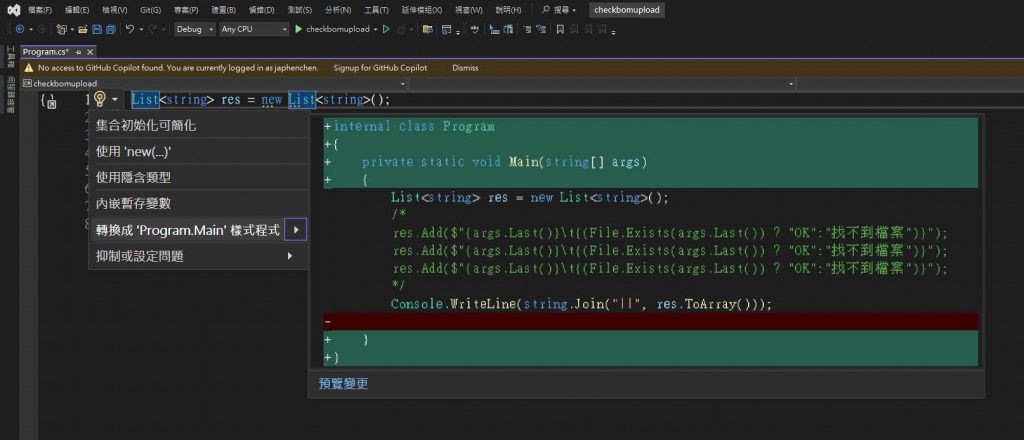Open the checkbomupload navigation bar combo box
1024x440 pixels.
pyautogui.click(x=214, y=84)
